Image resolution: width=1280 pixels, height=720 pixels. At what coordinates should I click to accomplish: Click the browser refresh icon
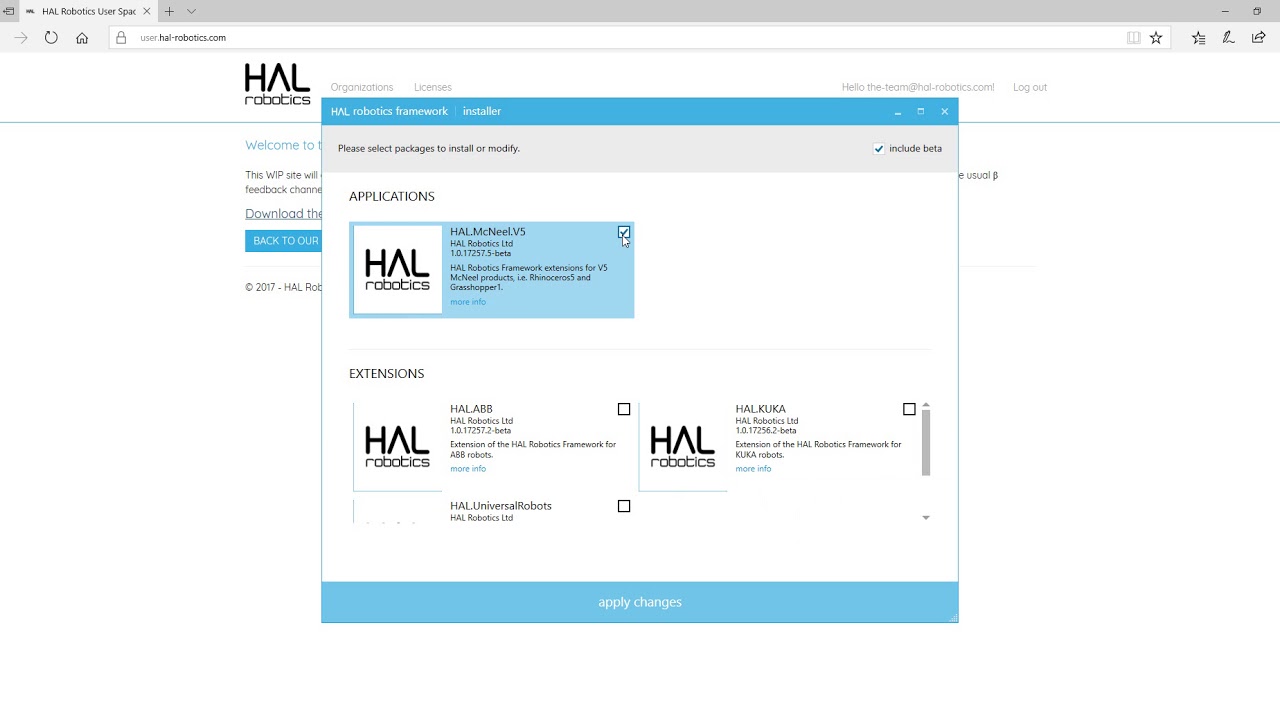51,38
